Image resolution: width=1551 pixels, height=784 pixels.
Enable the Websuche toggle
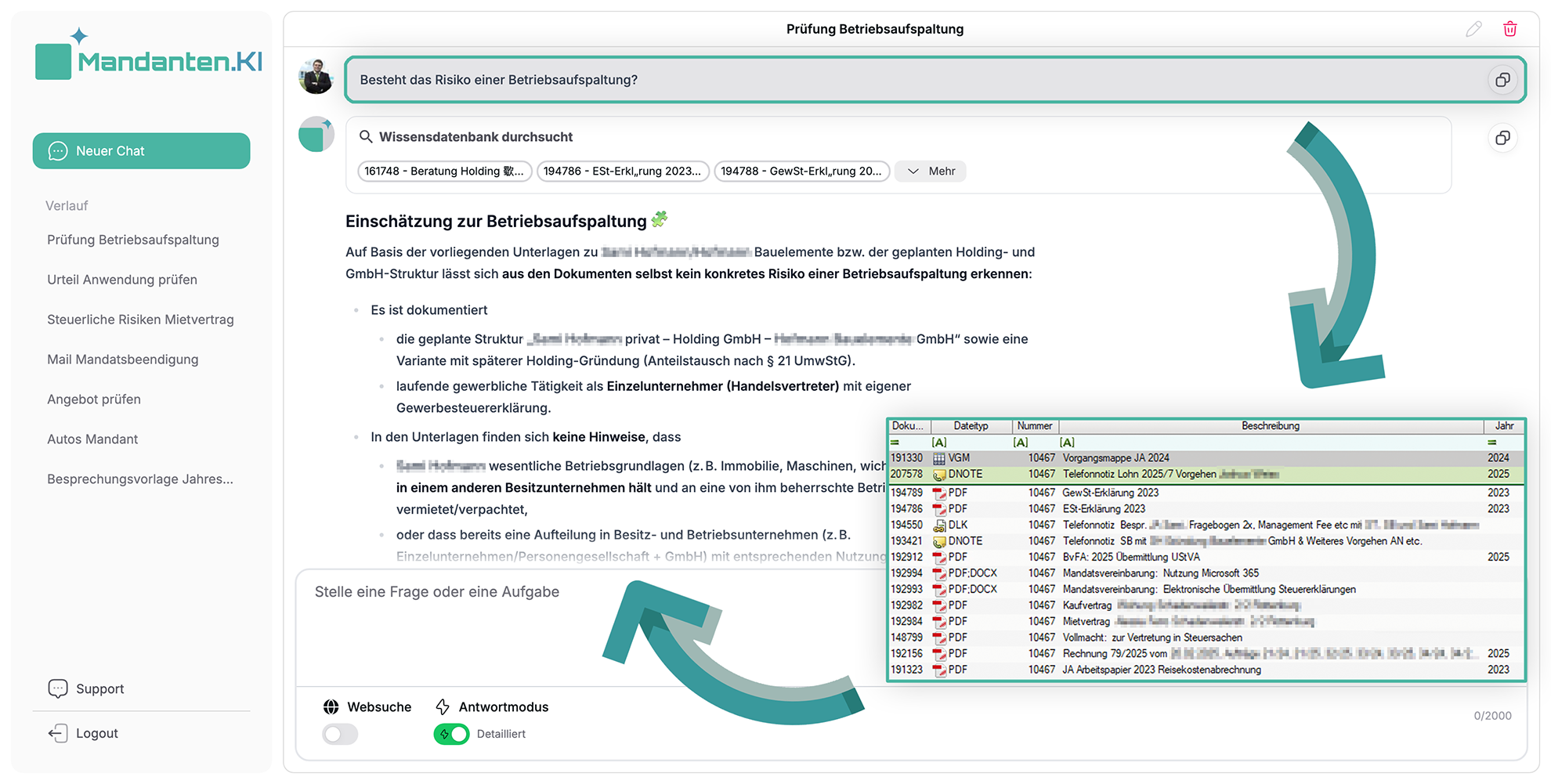coord(339,734)
